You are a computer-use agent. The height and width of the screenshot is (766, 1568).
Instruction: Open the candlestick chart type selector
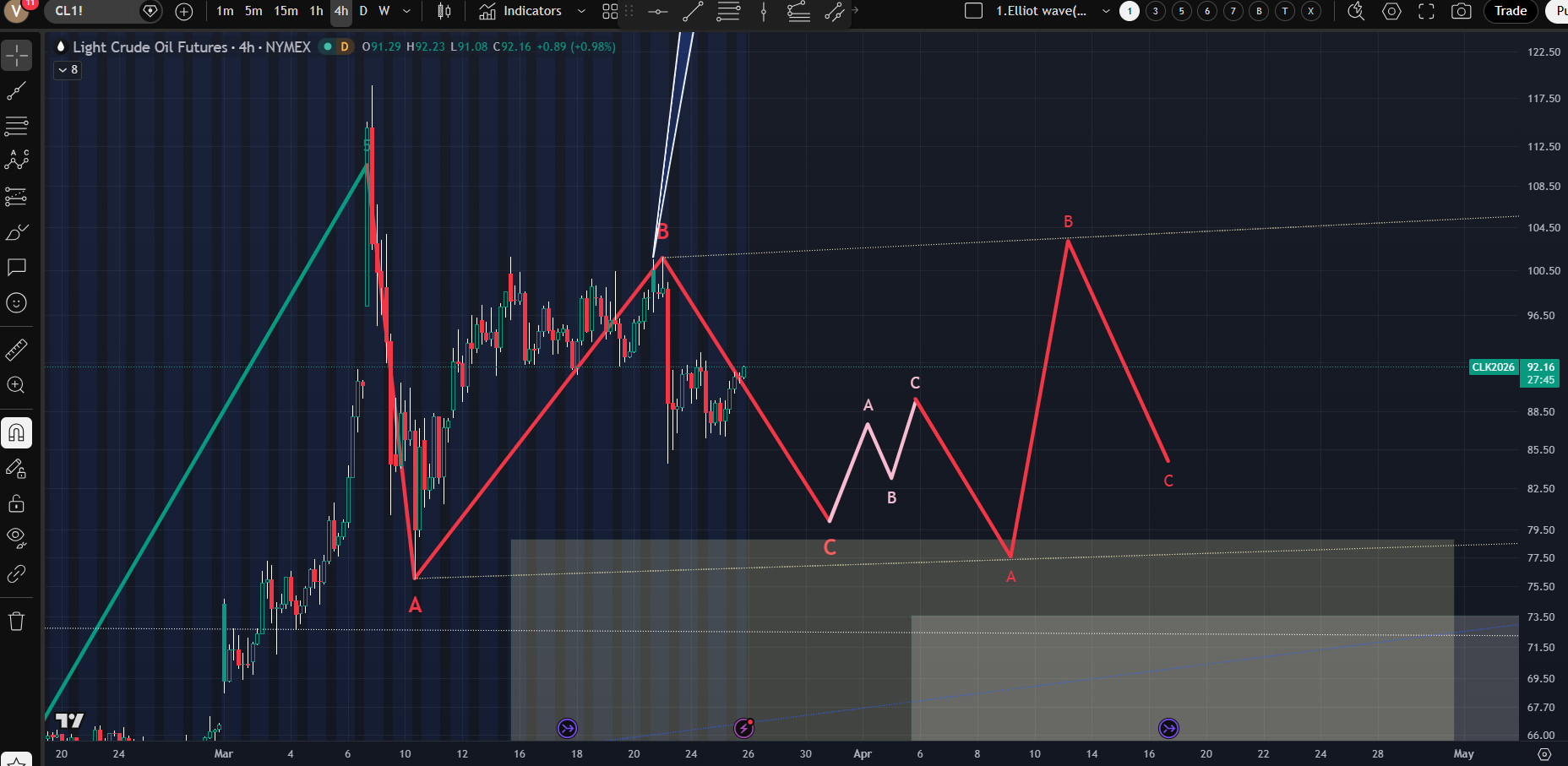click(444, 11)
